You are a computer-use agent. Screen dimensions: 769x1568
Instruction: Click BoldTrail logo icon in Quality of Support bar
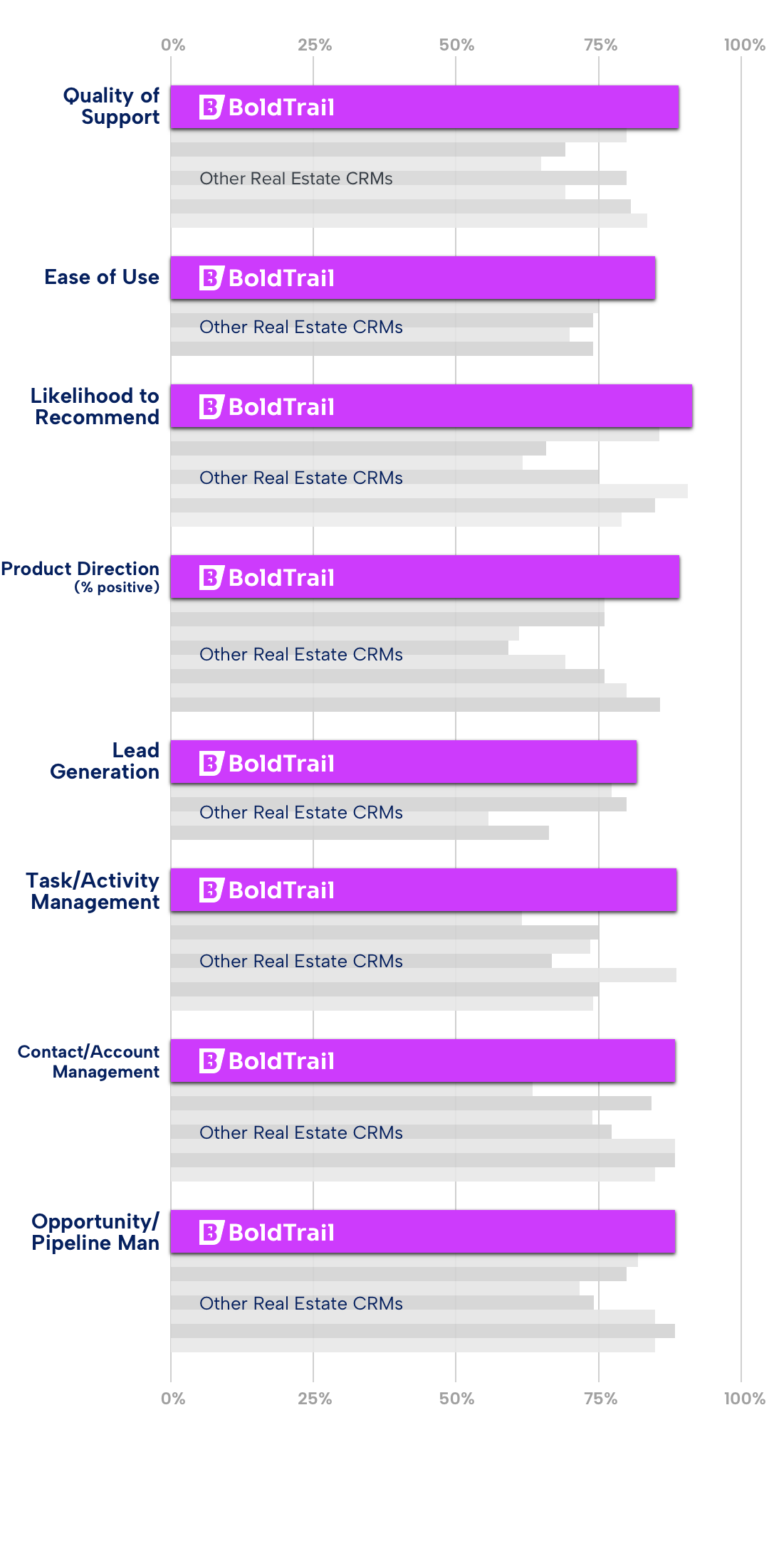click(211, 107)
